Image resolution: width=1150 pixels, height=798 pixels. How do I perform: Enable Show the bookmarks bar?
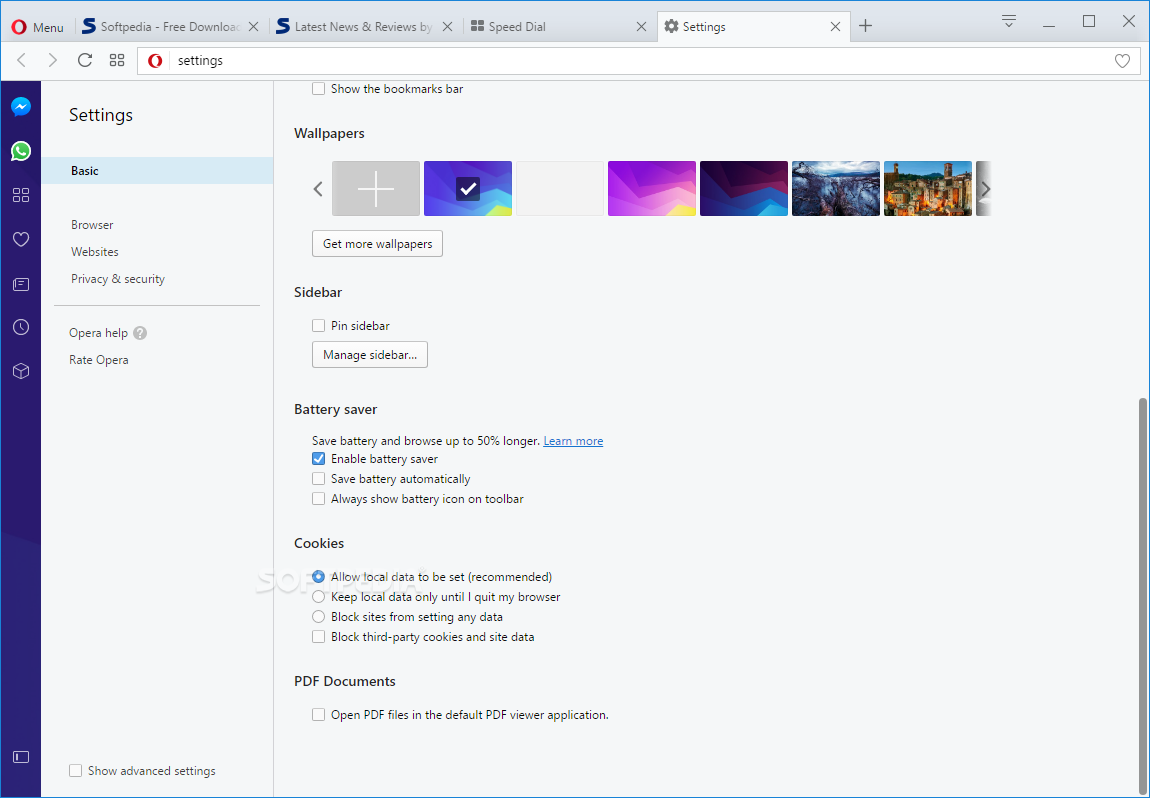pos(318,89)
